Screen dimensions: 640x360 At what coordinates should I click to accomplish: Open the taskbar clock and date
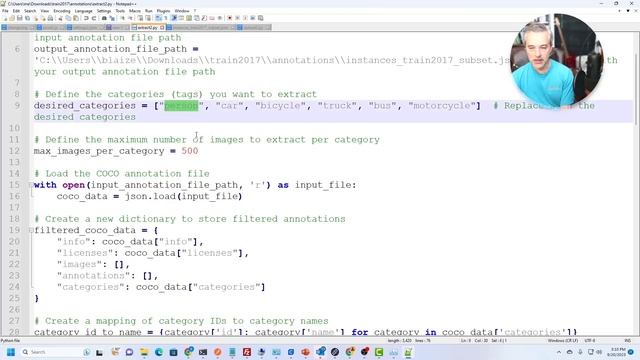tap(616, 352)
